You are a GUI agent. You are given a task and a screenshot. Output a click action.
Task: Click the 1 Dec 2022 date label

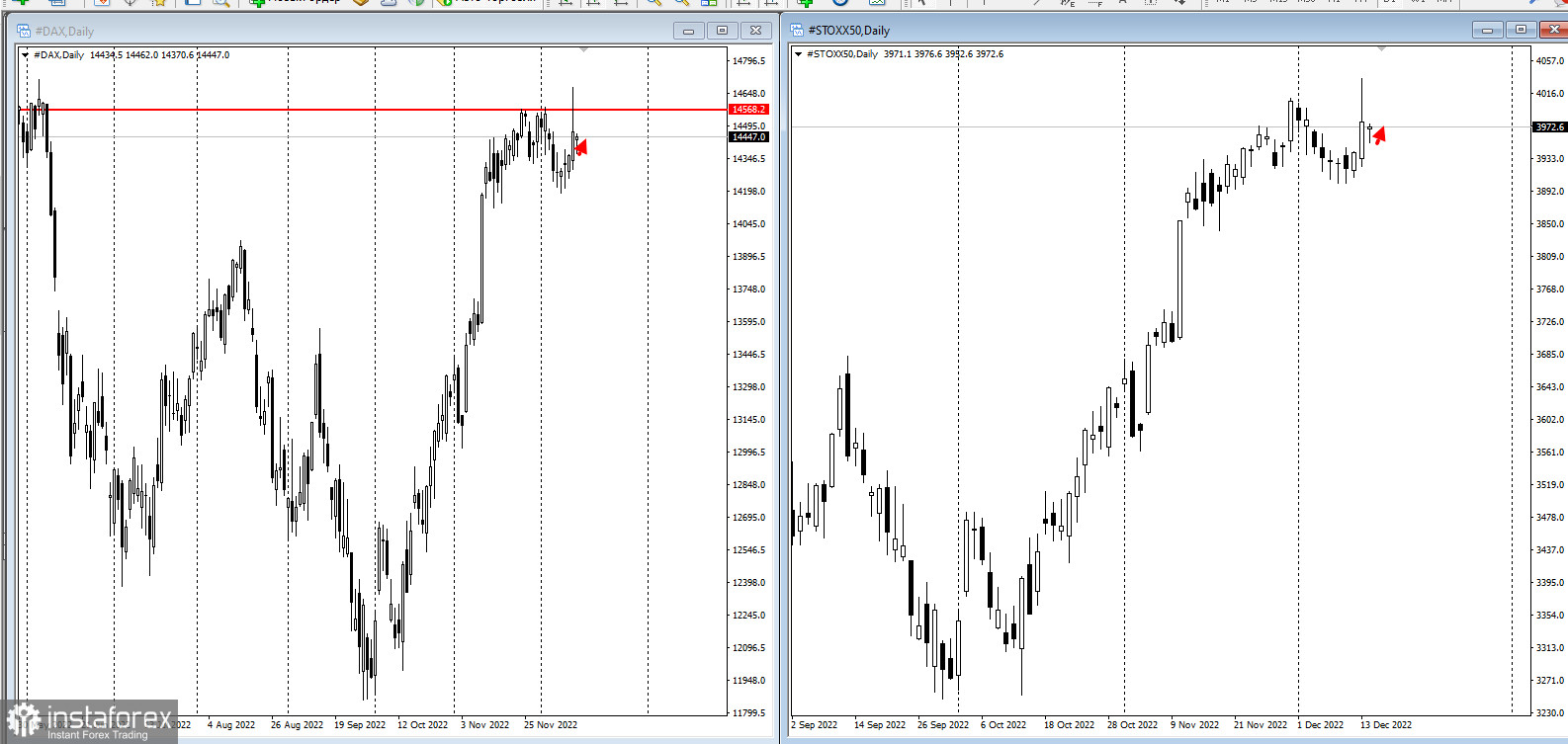tap(1320, 725)
